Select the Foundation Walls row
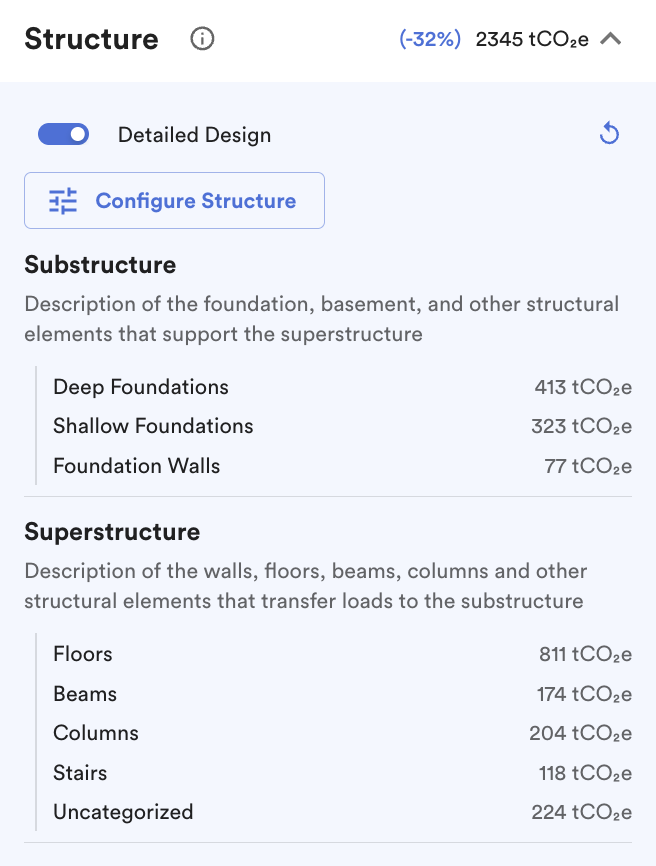The width and height of the screenshot is (656, 866). coord(137,466)
